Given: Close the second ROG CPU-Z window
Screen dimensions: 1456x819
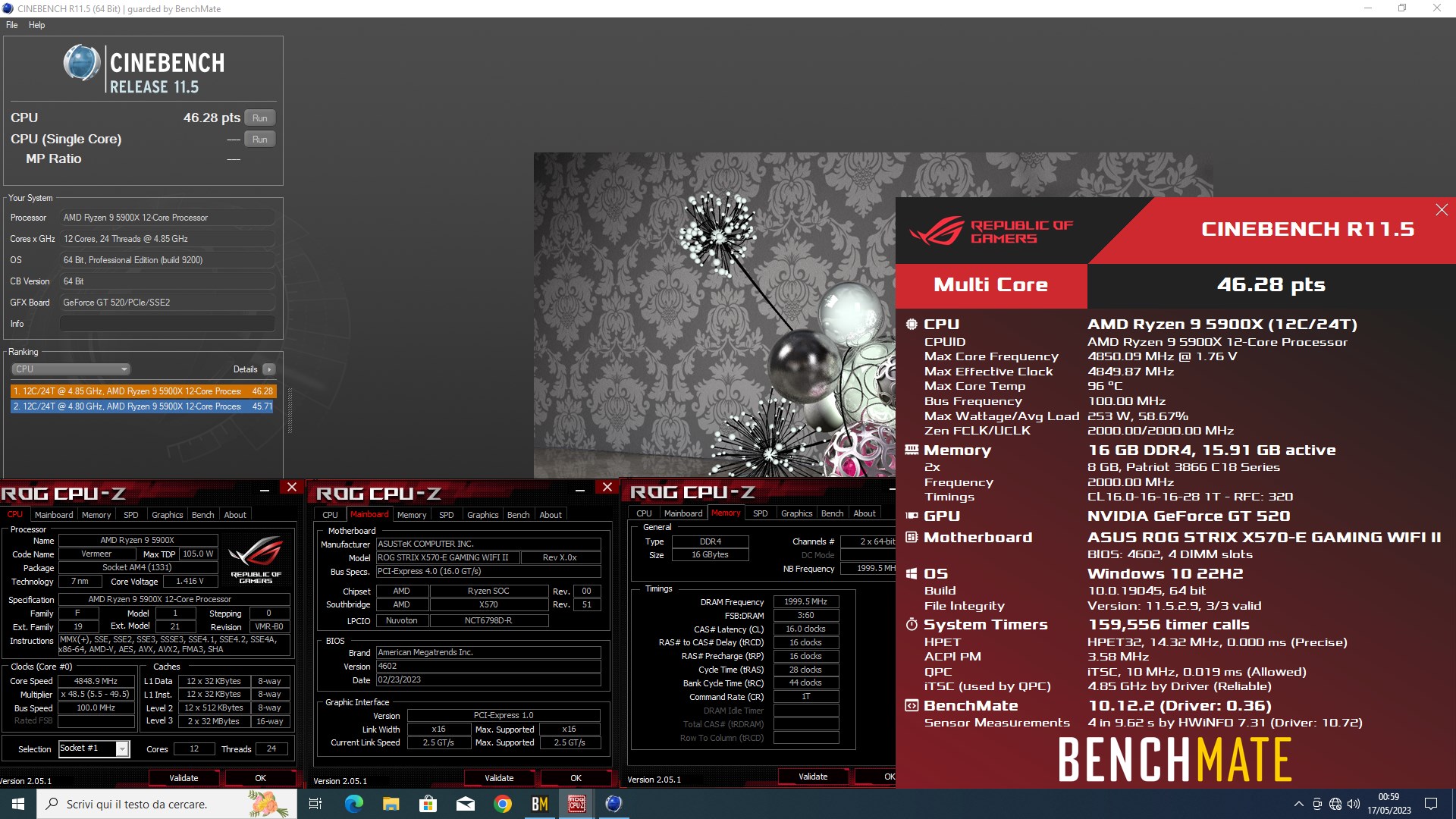Looking at the screenshot, I should (607, 487).
